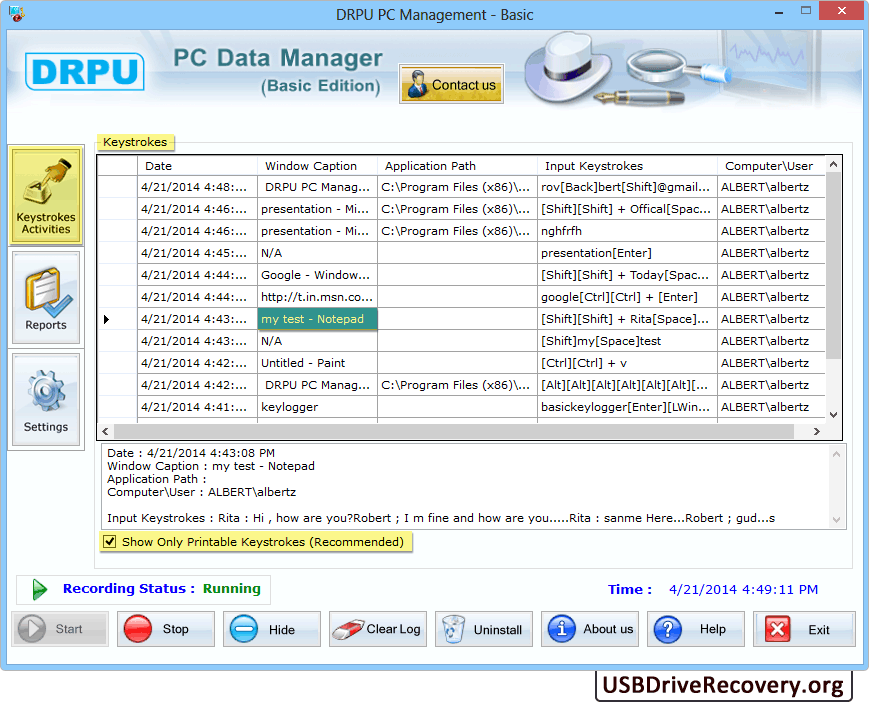This screenshot has height=702, width=869.
Task: Select 'nghfrfh' keystrokes cell
Action: tap(627, 231)
